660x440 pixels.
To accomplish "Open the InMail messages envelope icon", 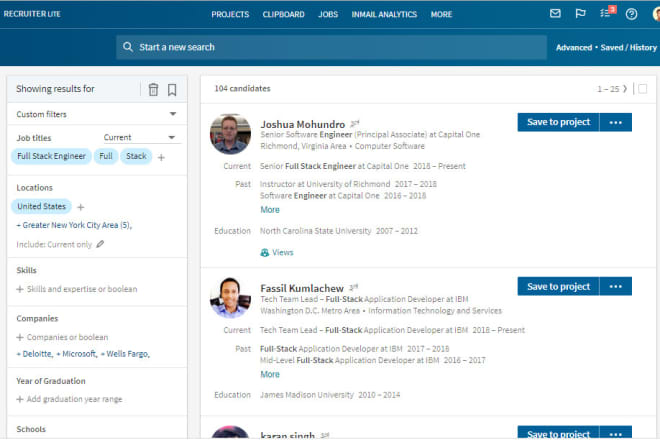I will (555, 13).
